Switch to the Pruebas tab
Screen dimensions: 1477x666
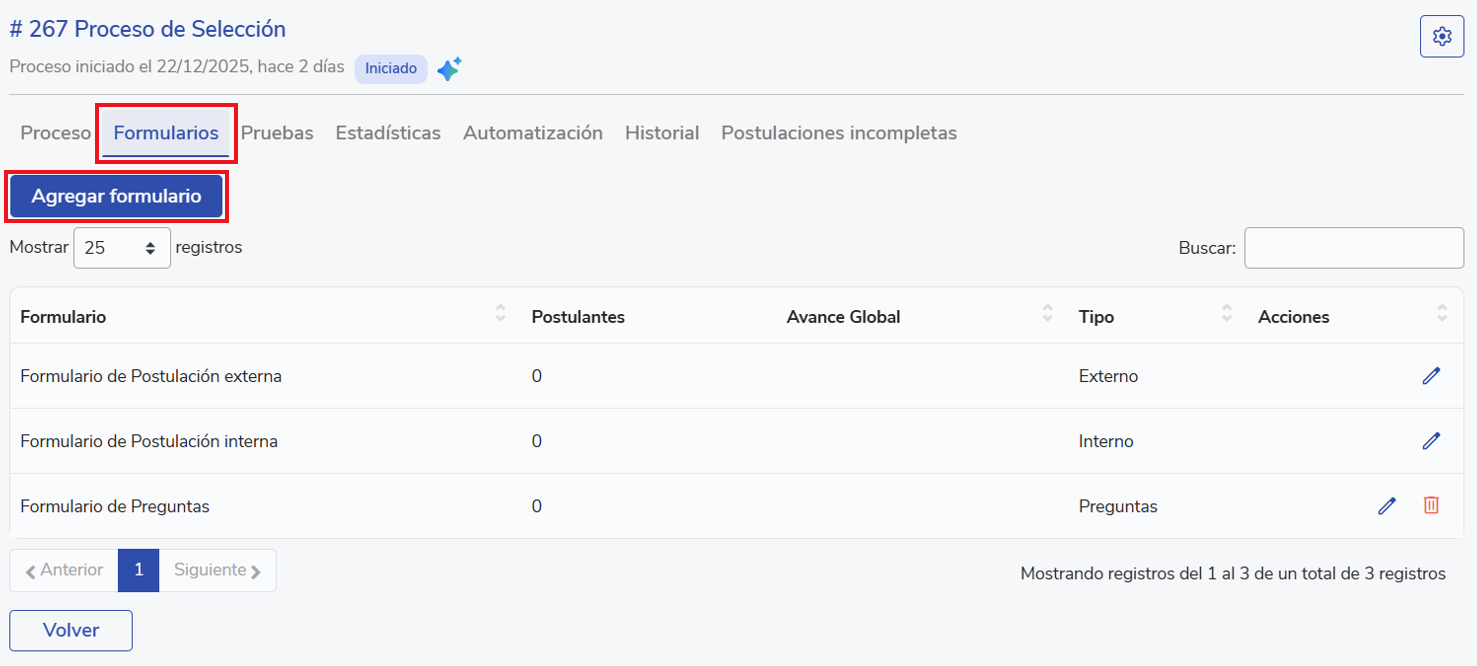click(277, 133)
